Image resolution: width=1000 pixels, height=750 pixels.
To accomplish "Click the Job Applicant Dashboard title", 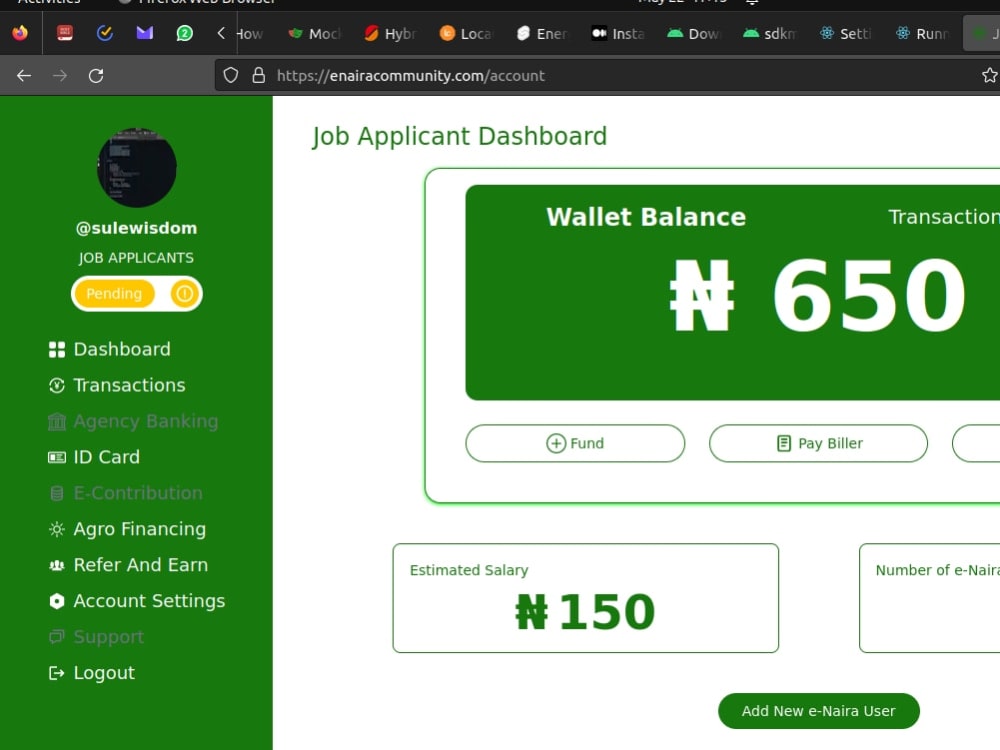I will 459,136.
